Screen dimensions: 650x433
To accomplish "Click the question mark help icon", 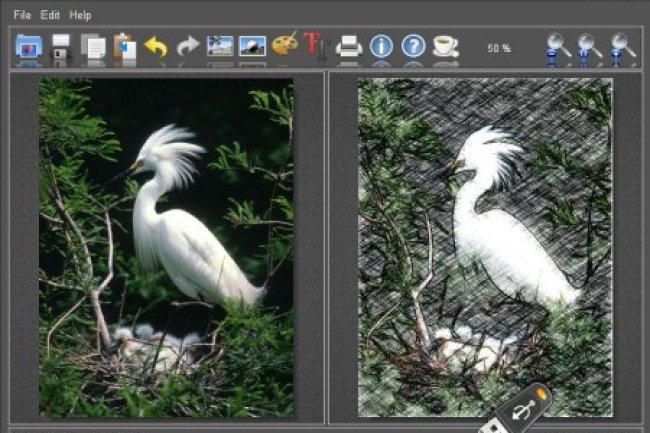I will tap(413, 47).
